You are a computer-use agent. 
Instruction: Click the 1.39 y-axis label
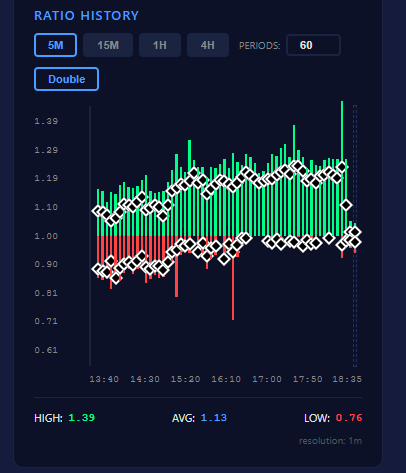46,121
